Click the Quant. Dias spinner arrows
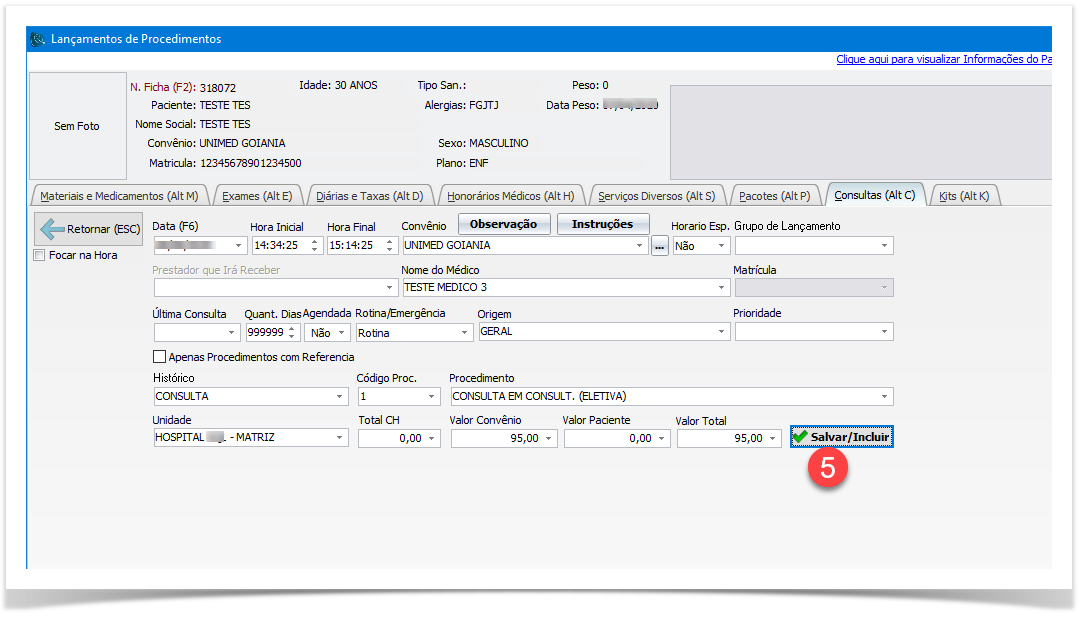Image resolution: width=1086 pixels, height=618 pixels. tap(292, 333)
